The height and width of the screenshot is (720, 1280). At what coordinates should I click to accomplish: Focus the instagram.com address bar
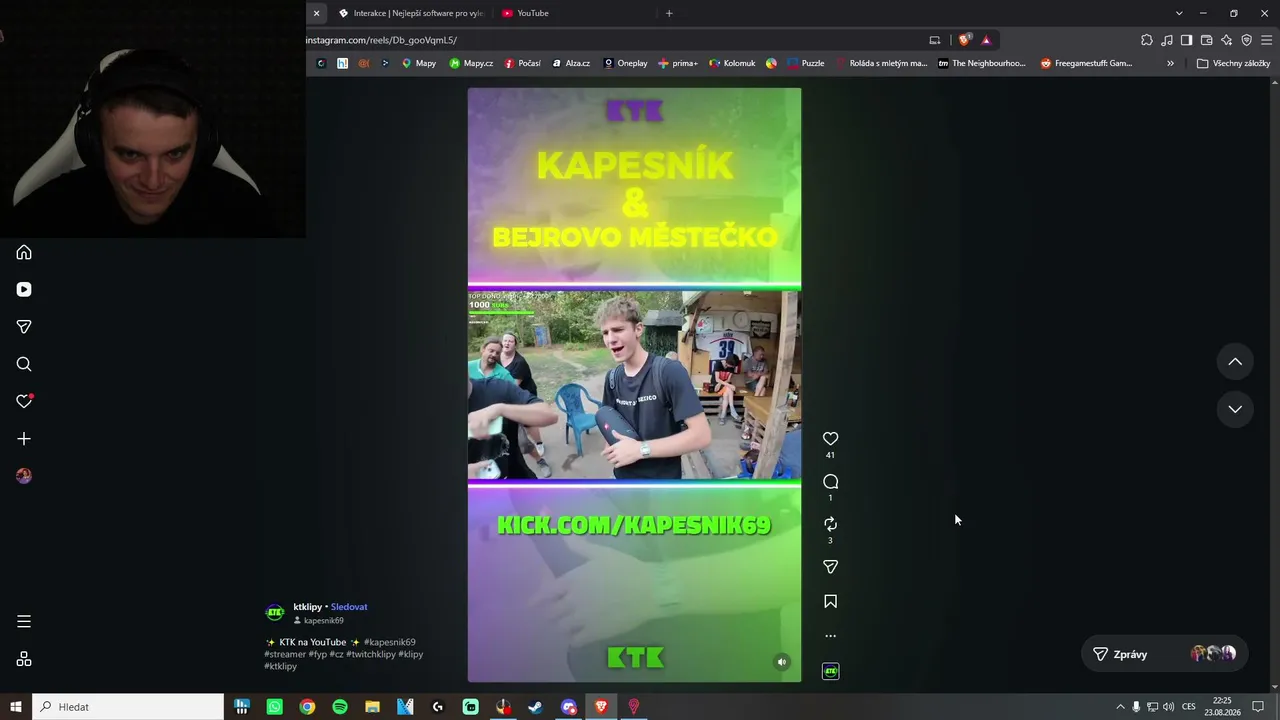pyautogui.click(x=610, y=40)
